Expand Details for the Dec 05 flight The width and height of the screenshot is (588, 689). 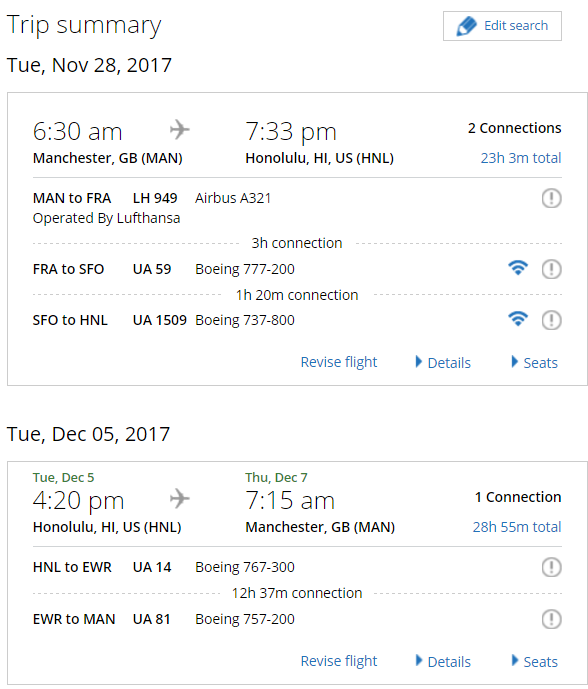point(443,661)
